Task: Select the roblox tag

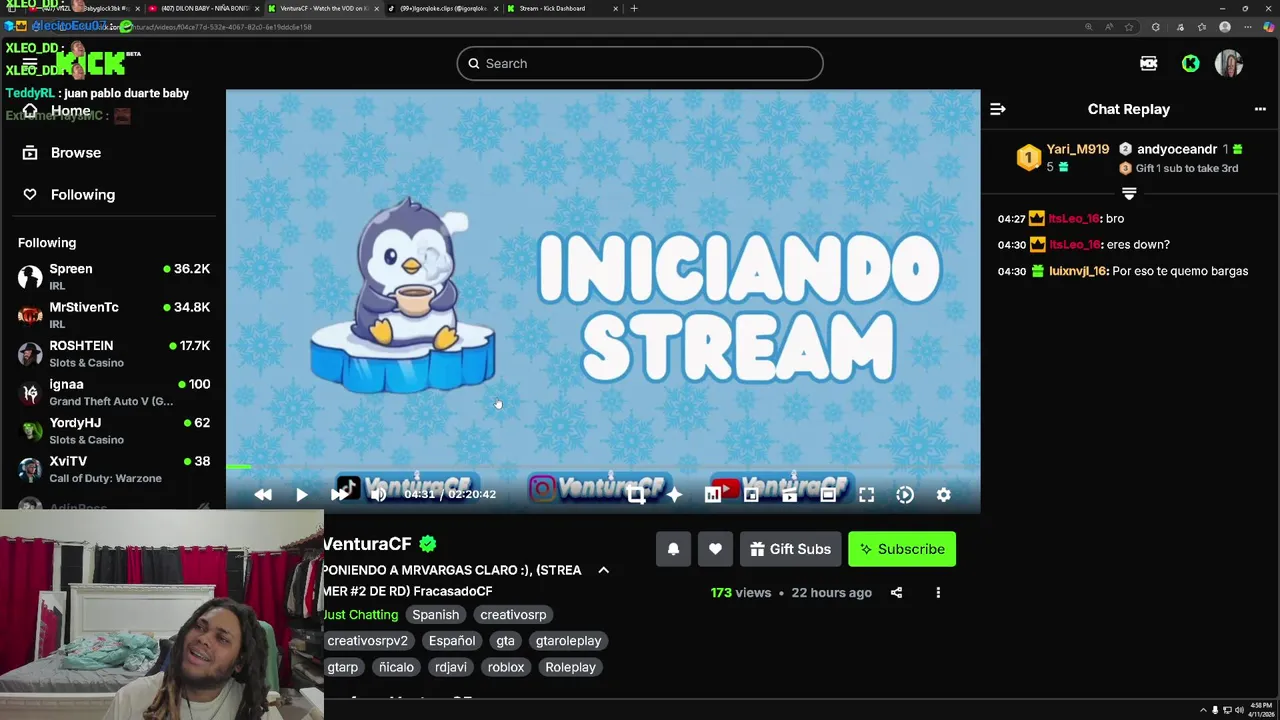Action: tap(506, 667)
